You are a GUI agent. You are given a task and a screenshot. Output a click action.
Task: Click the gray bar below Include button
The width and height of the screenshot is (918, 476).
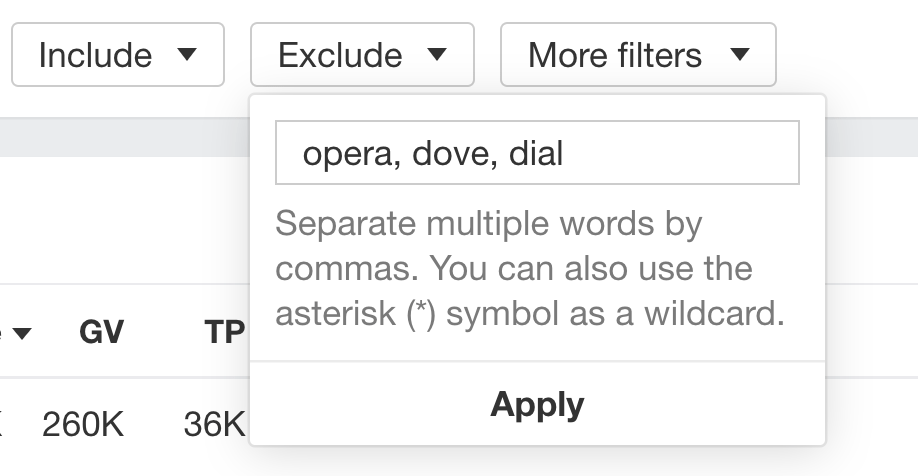124,137
